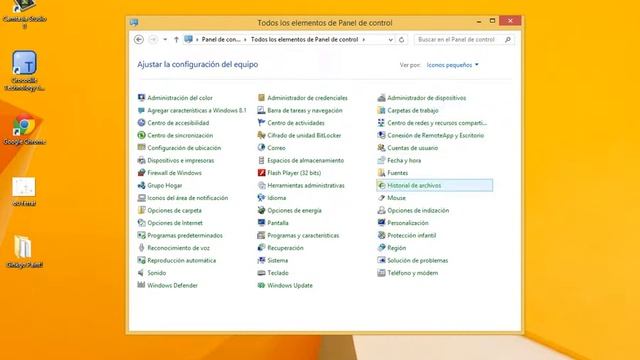Open Historial de archivos link
640x360 pixels.
pos(414,185)
